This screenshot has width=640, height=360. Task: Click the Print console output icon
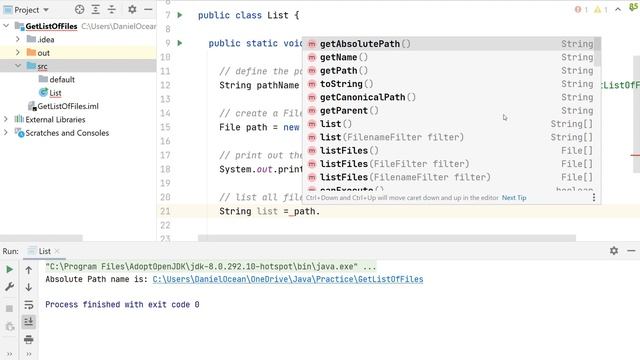(29, 339)
